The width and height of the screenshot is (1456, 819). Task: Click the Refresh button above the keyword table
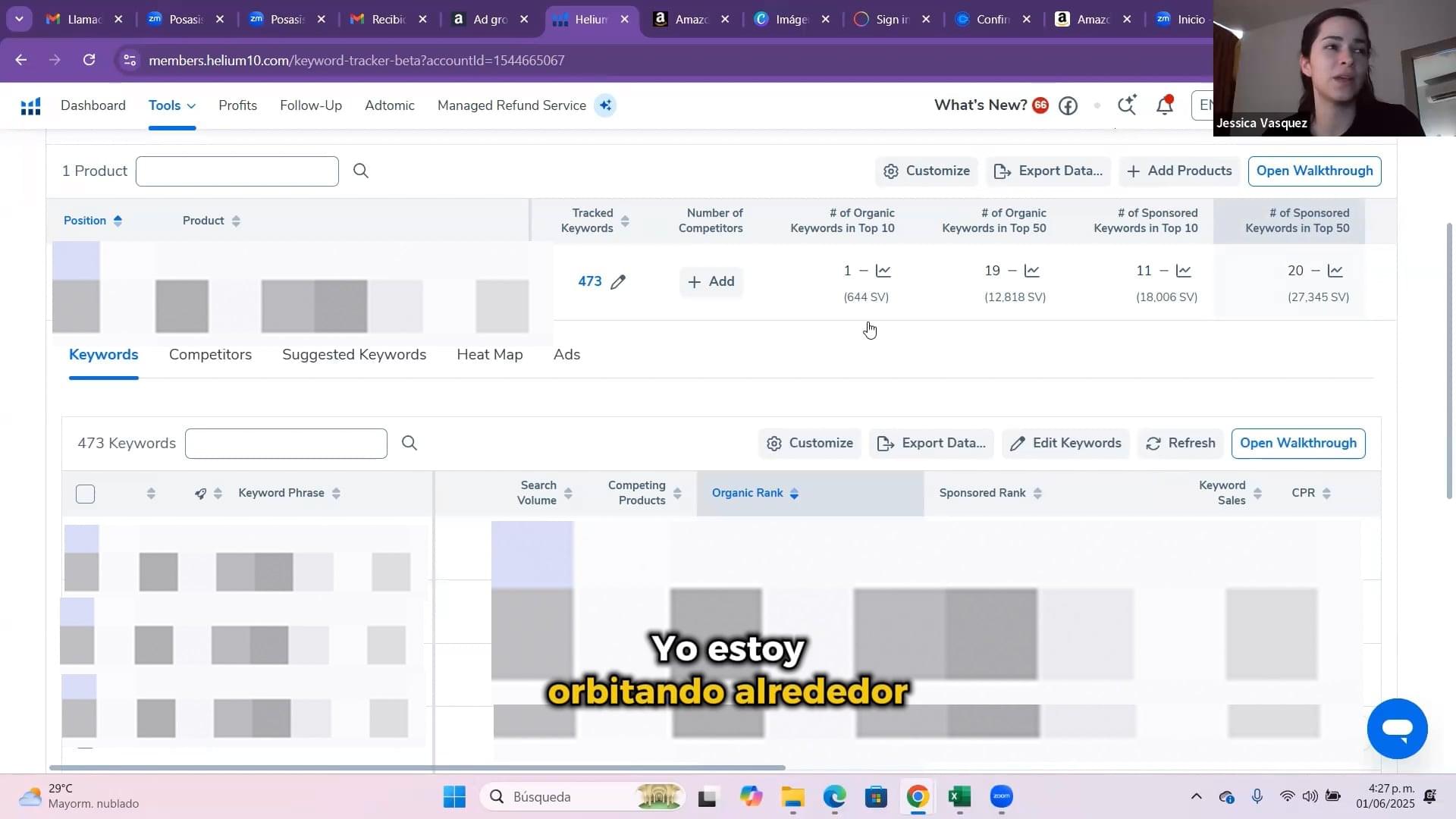tap(1180, 443)
